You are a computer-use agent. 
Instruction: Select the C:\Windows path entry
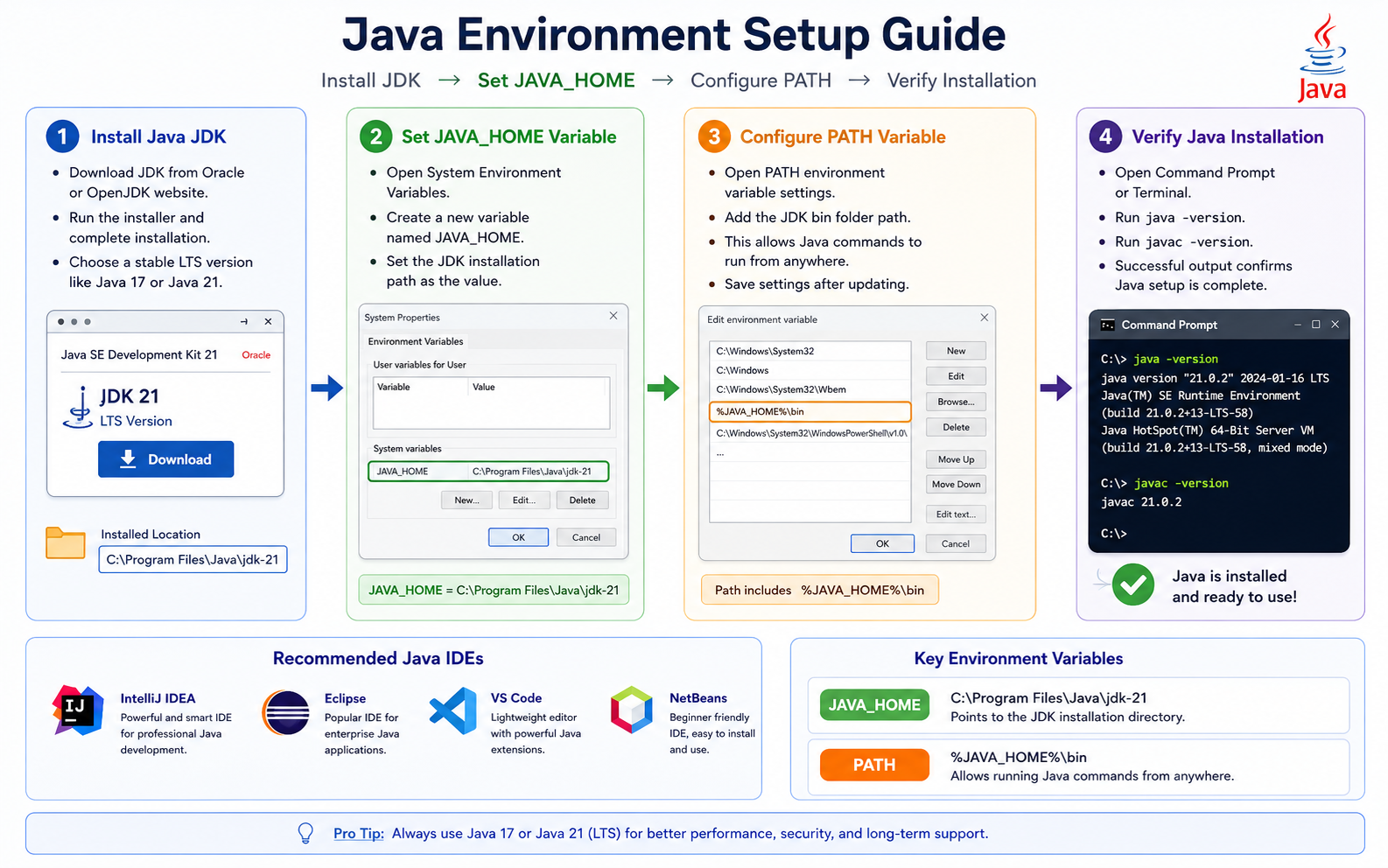(x=810, y=370)
